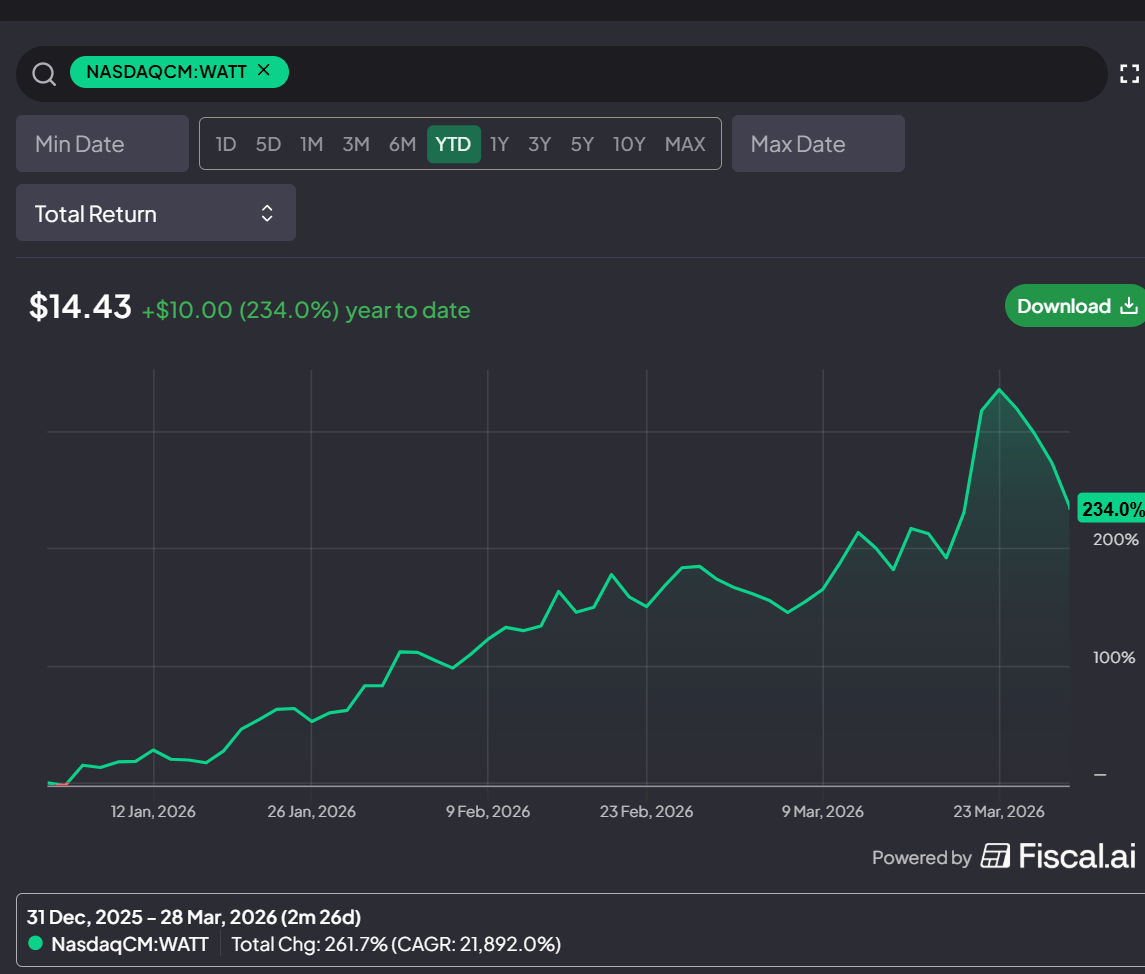Open the Min Date field
This screenshot has width=1145, height=974.
[x=102, y=144]
